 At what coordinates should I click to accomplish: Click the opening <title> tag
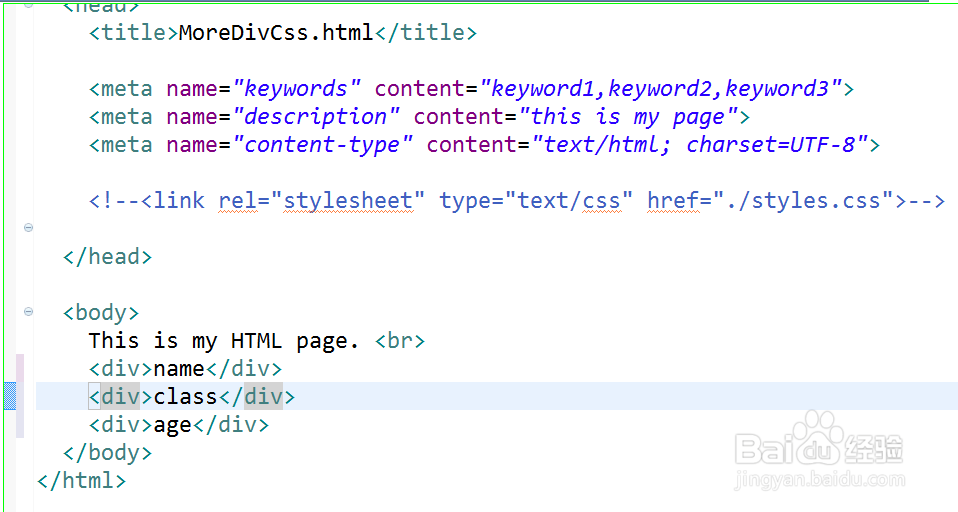[133, 32]
